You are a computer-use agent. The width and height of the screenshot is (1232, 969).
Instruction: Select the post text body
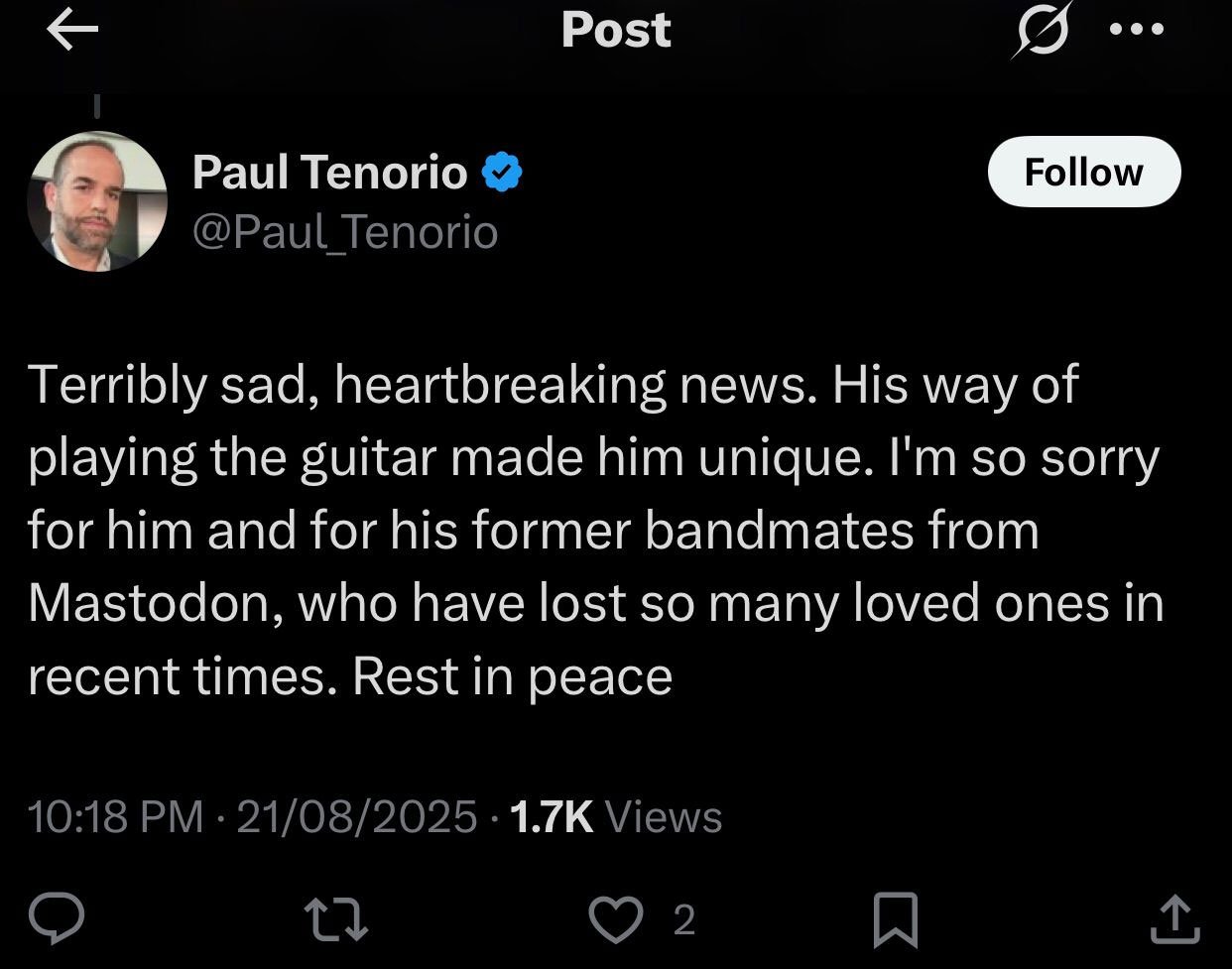point(595,531)
